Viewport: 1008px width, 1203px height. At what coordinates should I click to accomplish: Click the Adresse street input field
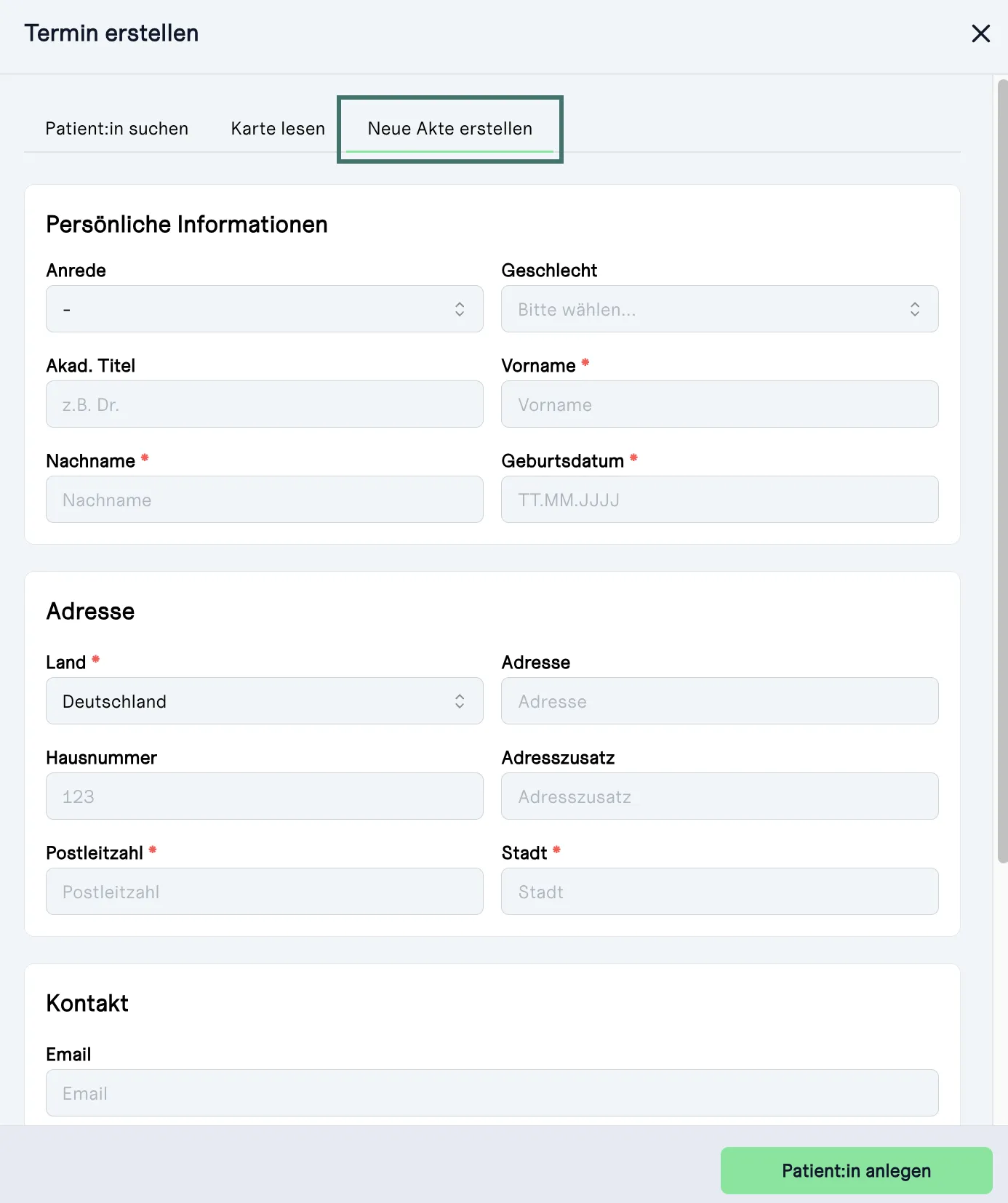tap(720, 701)
